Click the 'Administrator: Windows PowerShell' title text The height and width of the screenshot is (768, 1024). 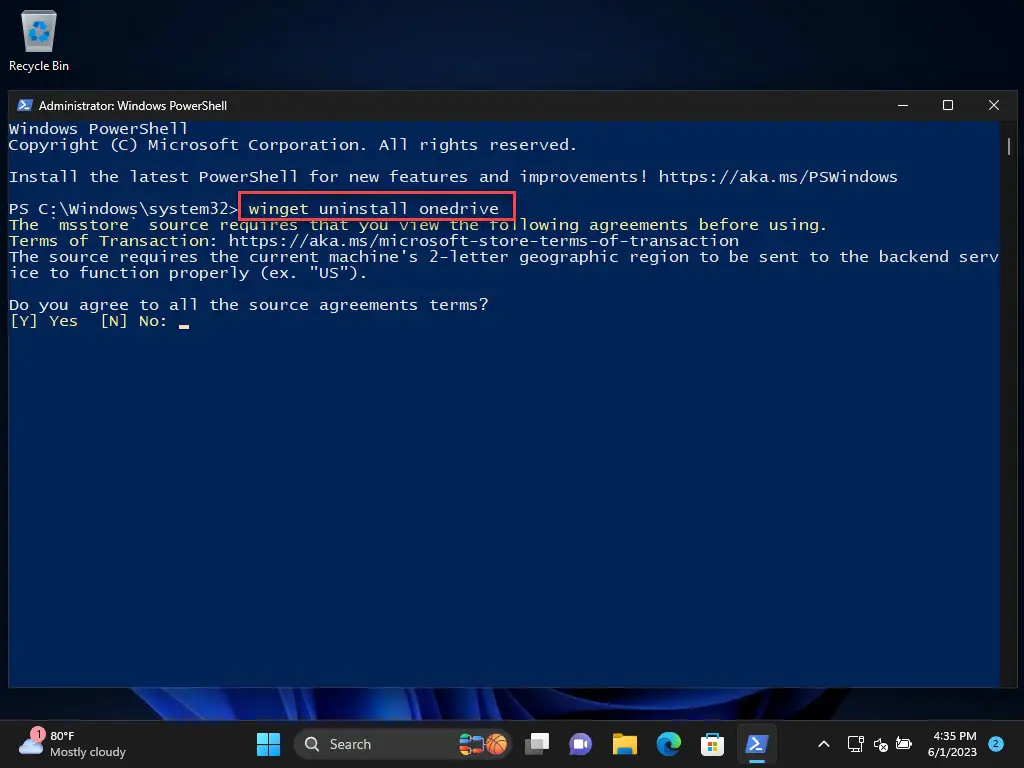click(x=133, y=106)
